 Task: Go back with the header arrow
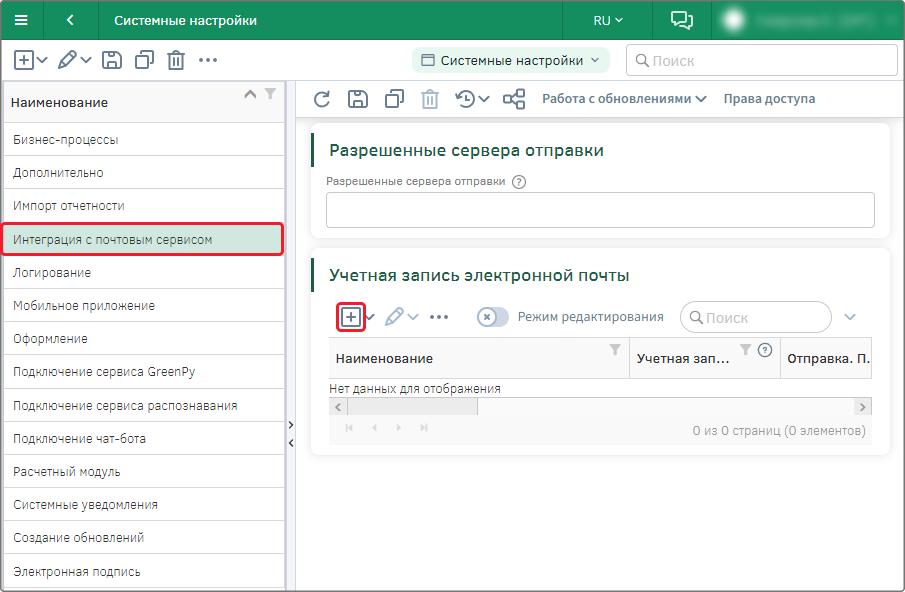click(x=70, y=20)
